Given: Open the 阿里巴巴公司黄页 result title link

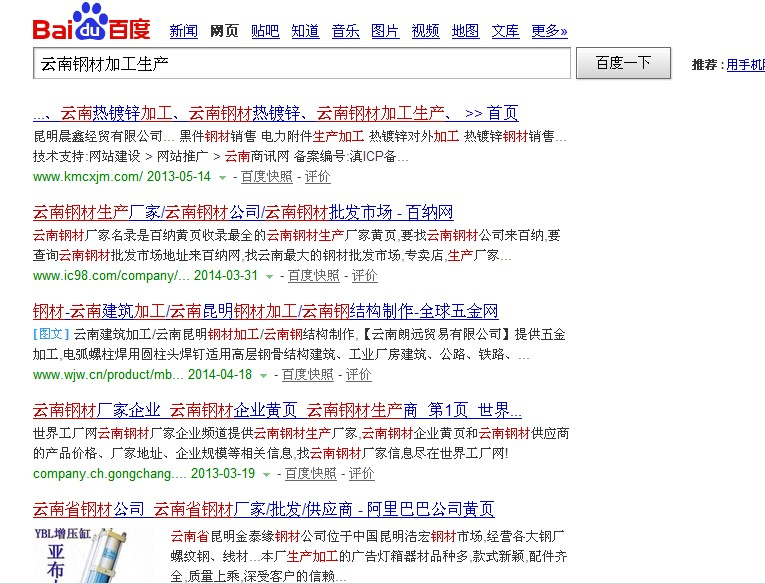Looking at the screenshot, I should pyautogui.click(x=263, y=509).
